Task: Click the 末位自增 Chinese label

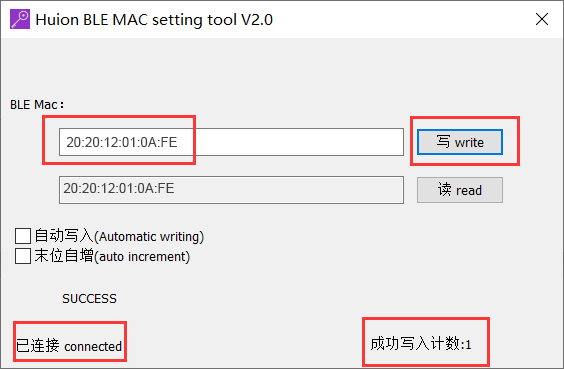Action: tap(64, 256)
